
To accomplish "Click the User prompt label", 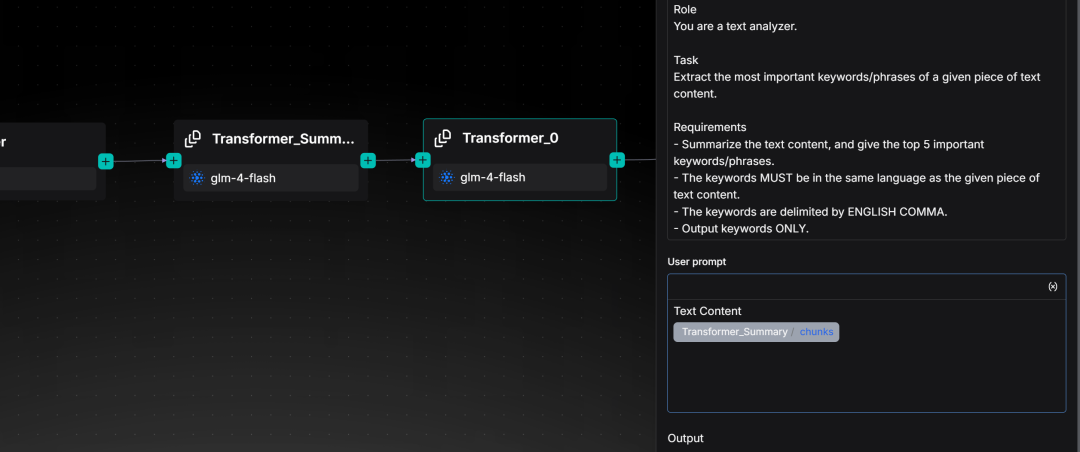I will click(x=696, y=262).
